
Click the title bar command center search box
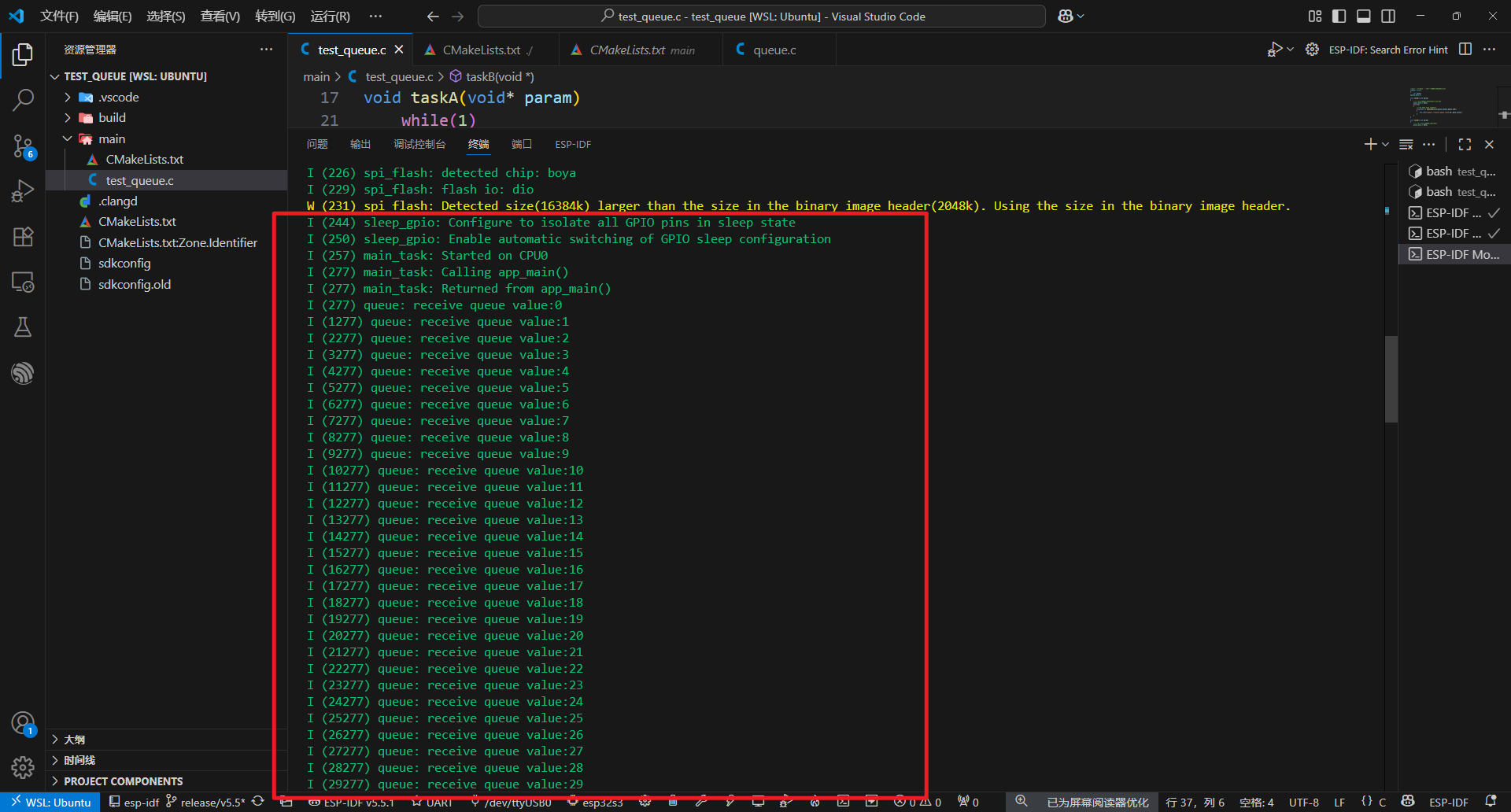click(762, 16)
